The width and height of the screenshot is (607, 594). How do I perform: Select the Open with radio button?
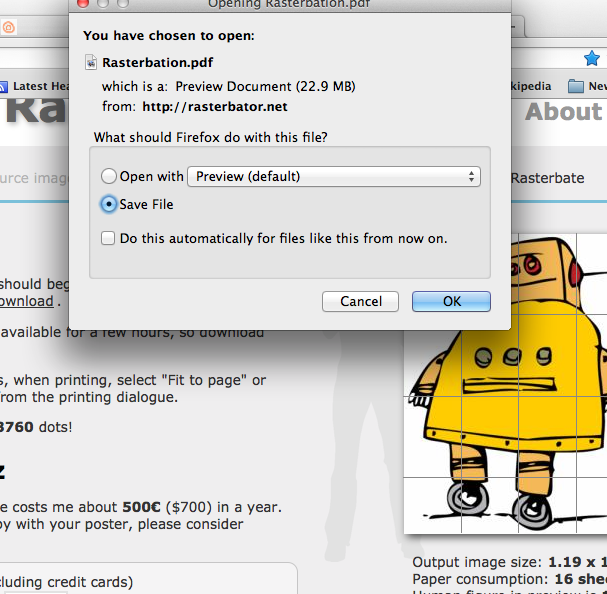point(109,176)
